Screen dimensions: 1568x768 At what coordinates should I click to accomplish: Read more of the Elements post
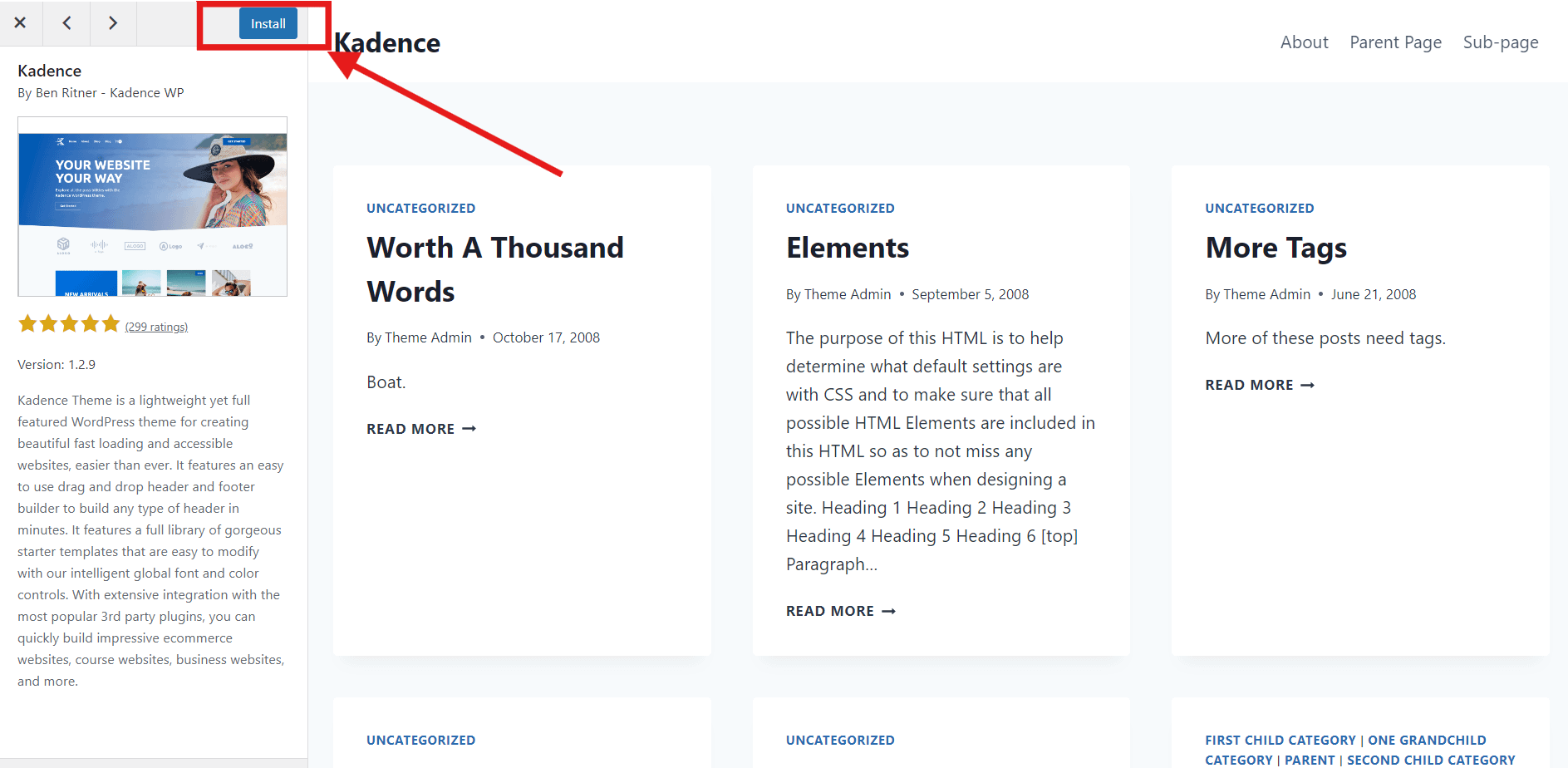tap(840, 610)
